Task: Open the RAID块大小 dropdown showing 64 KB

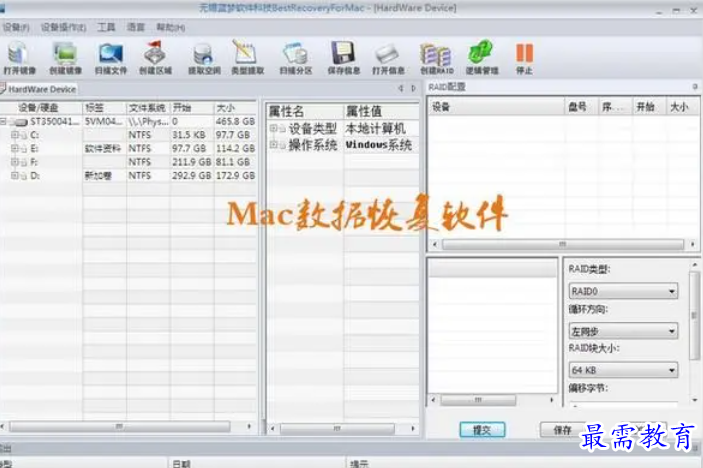Action: tap(623, 370)
